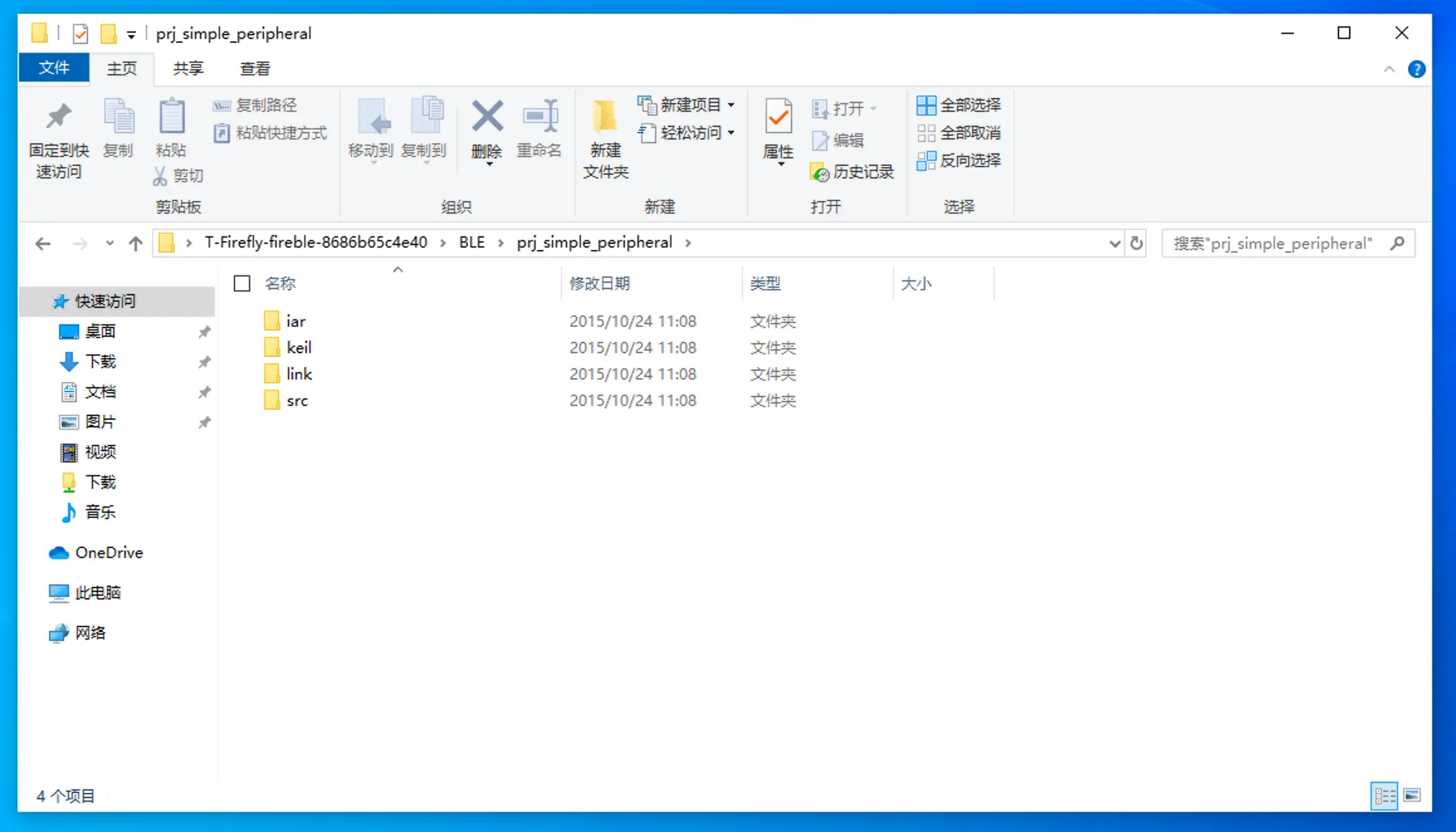Open the File tab (文件)
This screenshot has height=832, width=1456.
[x=54, y=68]
